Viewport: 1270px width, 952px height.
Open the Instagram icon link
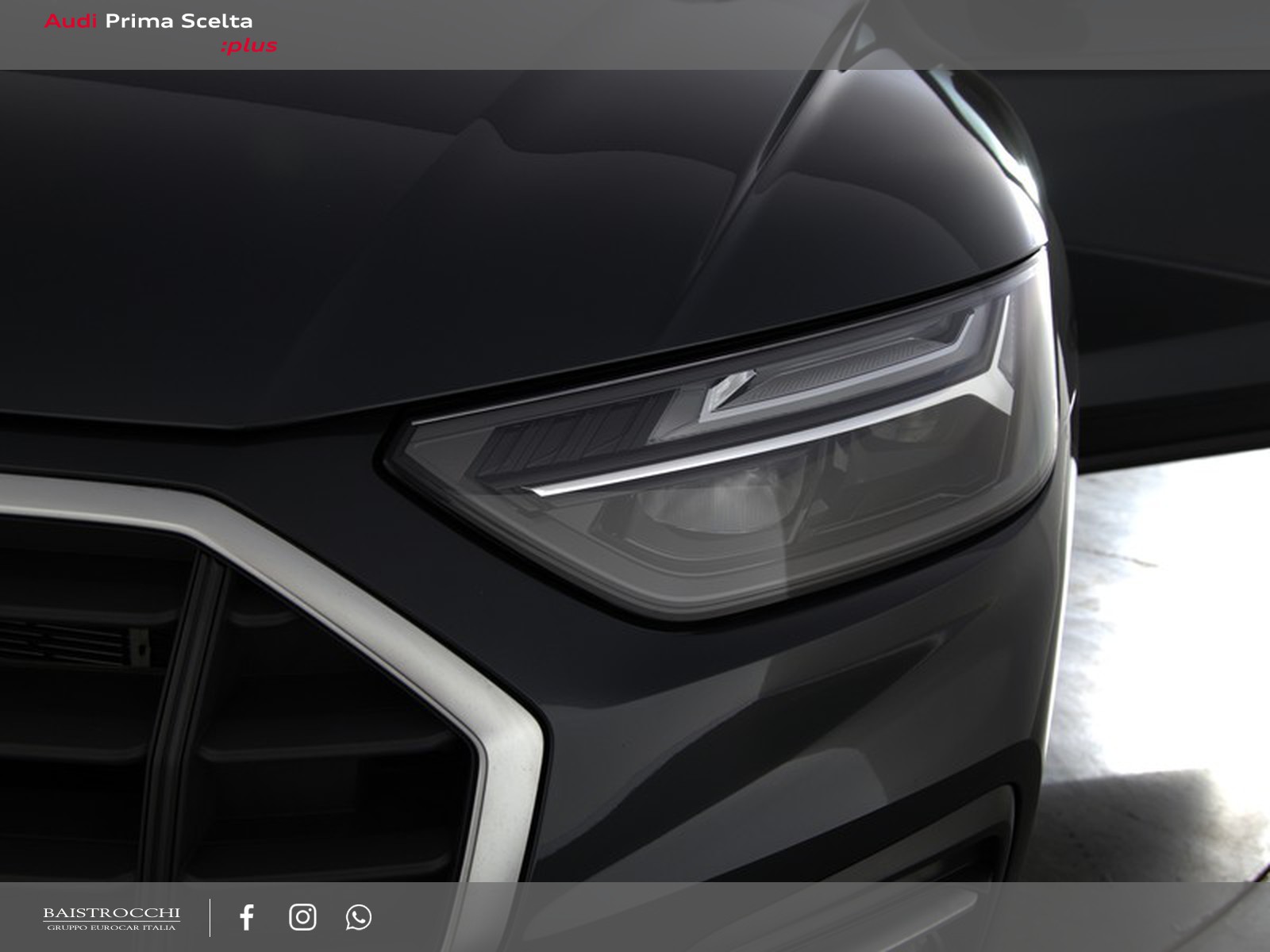click(302, 917)
